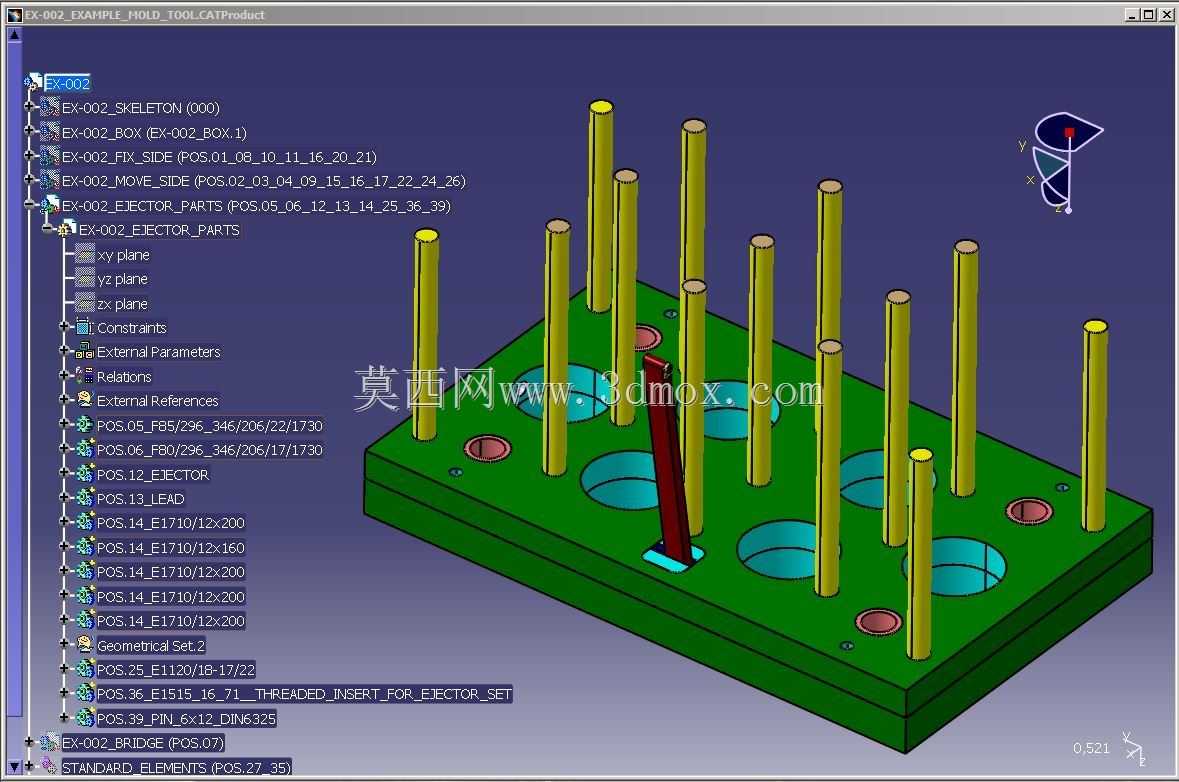Image resolution: width=1179 pixels, height=782 pixels.
Task: Click the tree scroll down arrow
Action: pos(14,768)
